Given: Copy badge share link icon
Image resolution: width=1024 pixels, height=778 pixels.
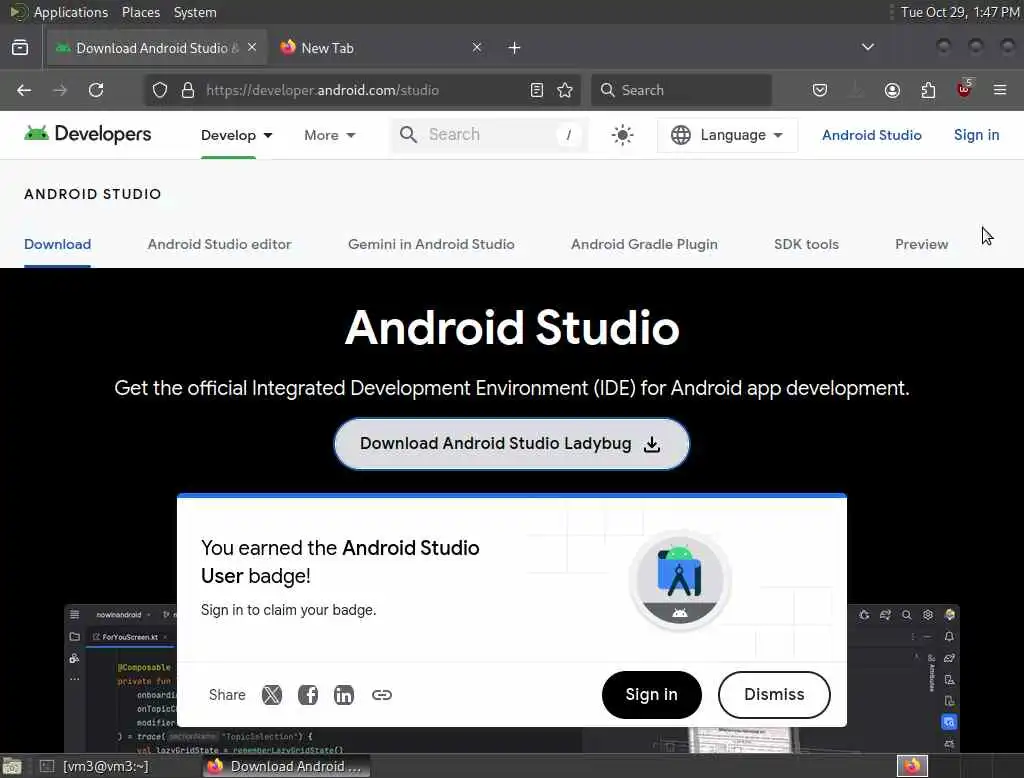Looking at the screenshot, I should [381, 694].
